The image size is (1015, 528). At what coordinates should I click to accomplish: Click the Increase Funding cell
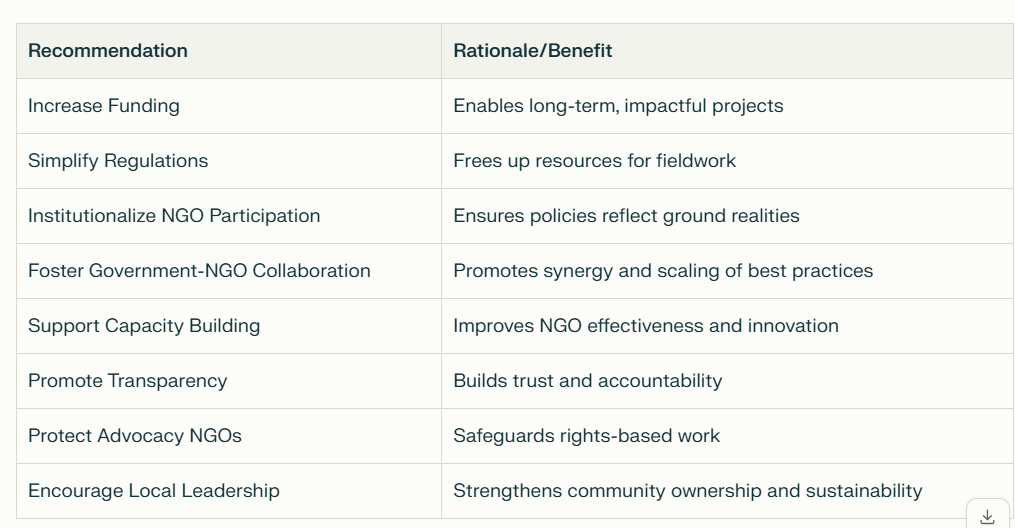(229, 106)
